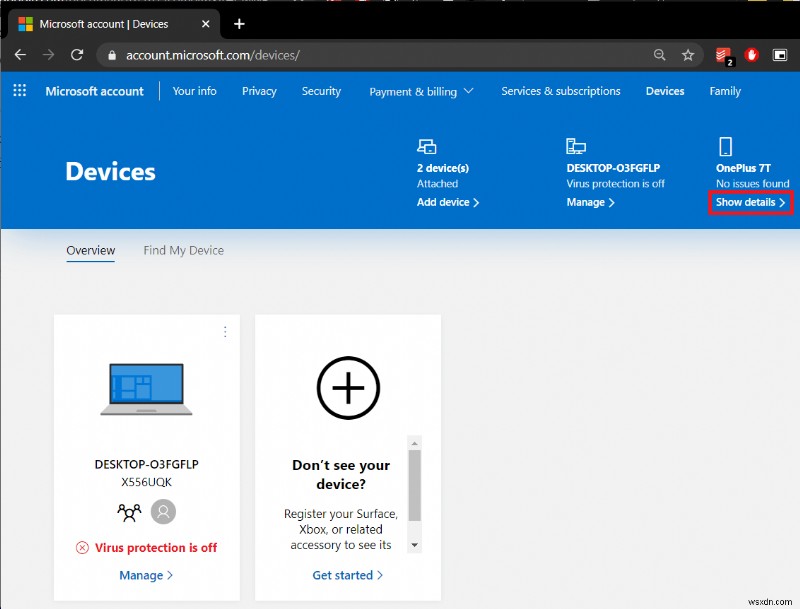Select the Security menu item
This screenshot has height=609, width=800.
pos(321,91)
